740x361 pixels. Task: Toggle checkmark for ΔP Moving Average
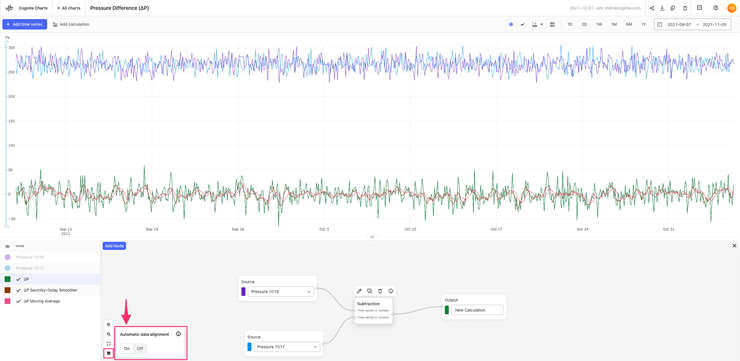click(x=18, y=301)
